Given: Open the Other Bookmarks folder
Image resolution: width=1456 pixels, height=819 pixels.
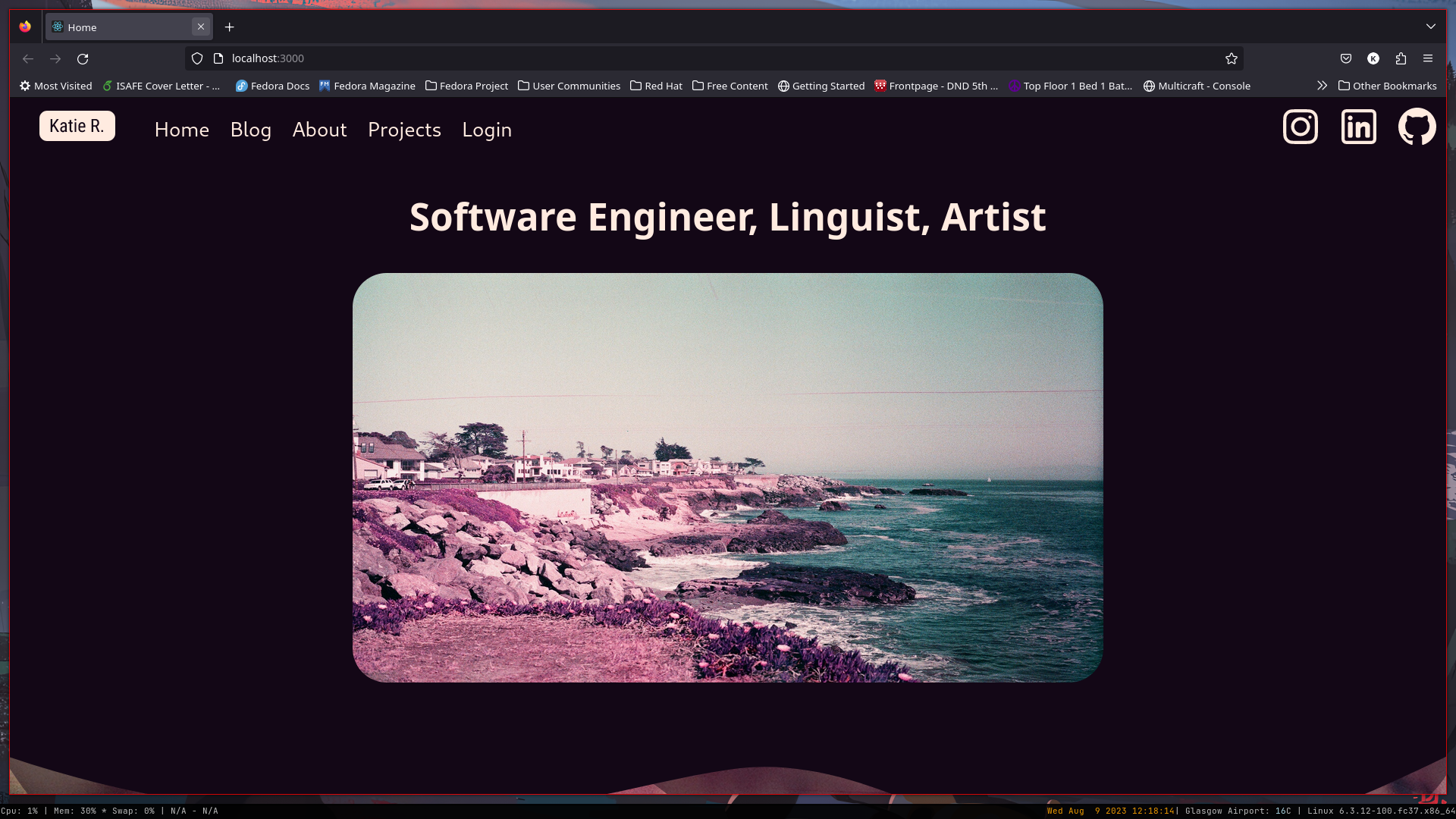Looking at the screenshot, I should click(x=1387, y=86).
